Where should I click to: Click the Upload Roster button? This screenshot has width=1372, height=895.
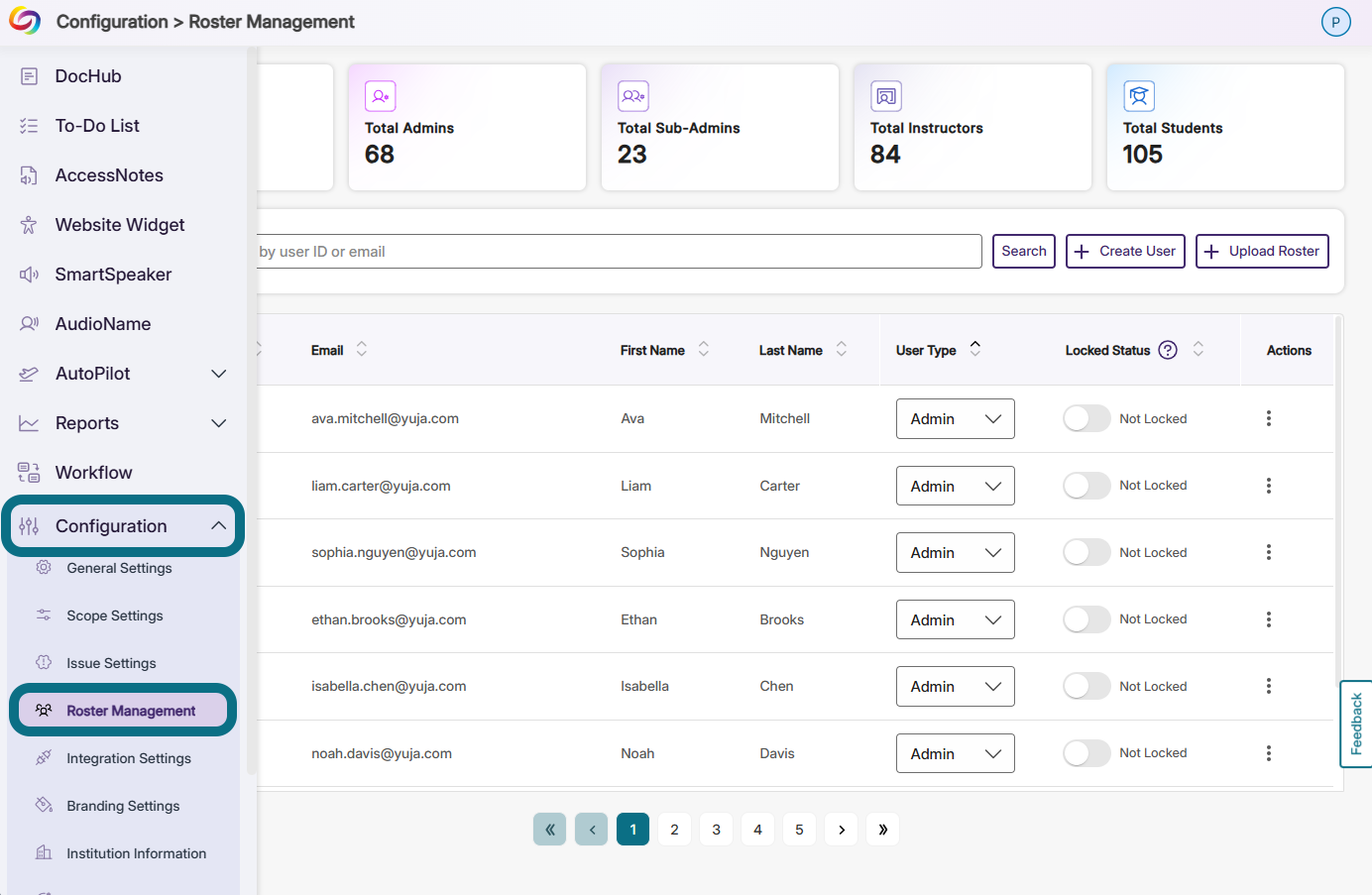(x=1262, y=251)
